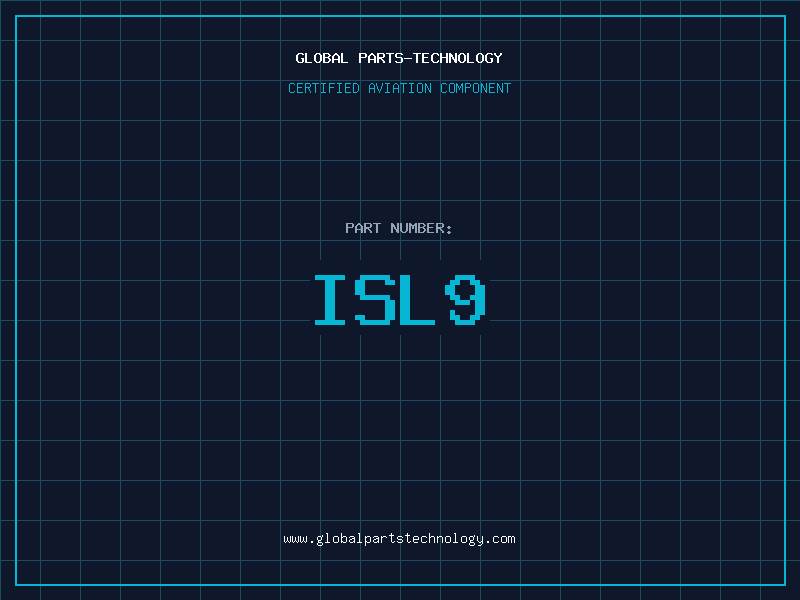
Task: Click bottom-left corner of the cyan border frame
Action: [x=15, y=585]
